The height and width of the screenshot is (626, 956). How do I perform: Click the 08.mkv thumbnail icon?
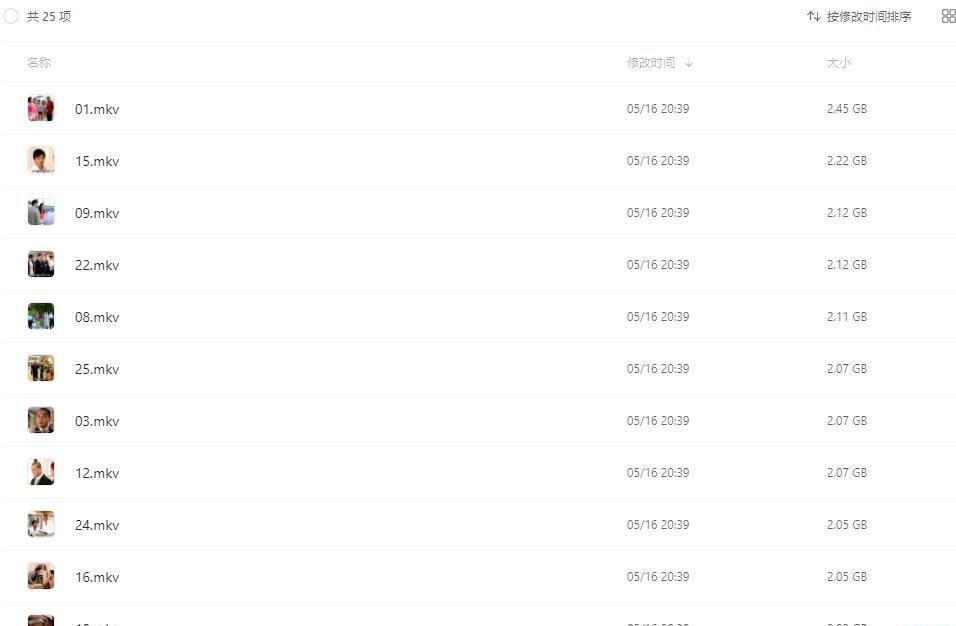pyautogui.click(x=41, y=316)
